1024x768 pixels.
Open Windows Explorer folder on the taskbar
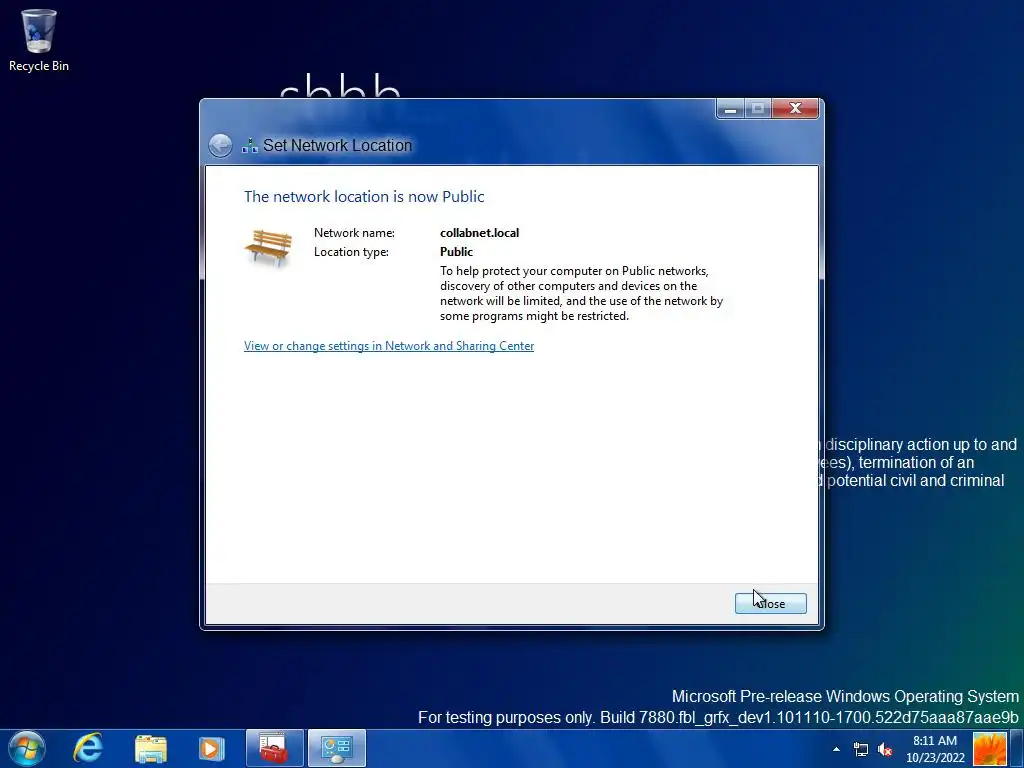(151, 748)
